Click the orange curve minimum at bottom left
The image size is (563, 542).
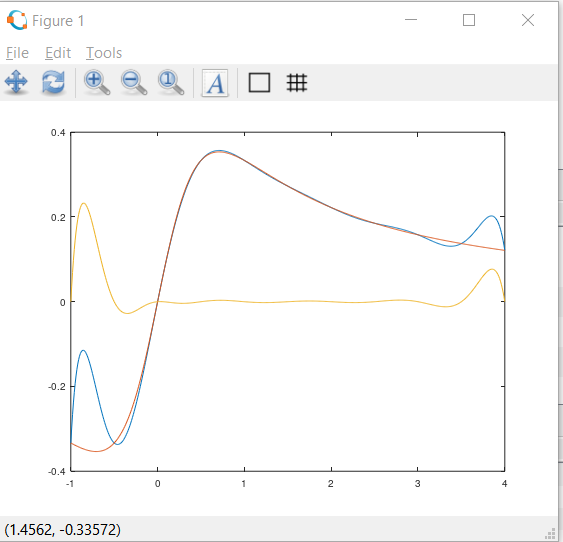click(96, 451)
